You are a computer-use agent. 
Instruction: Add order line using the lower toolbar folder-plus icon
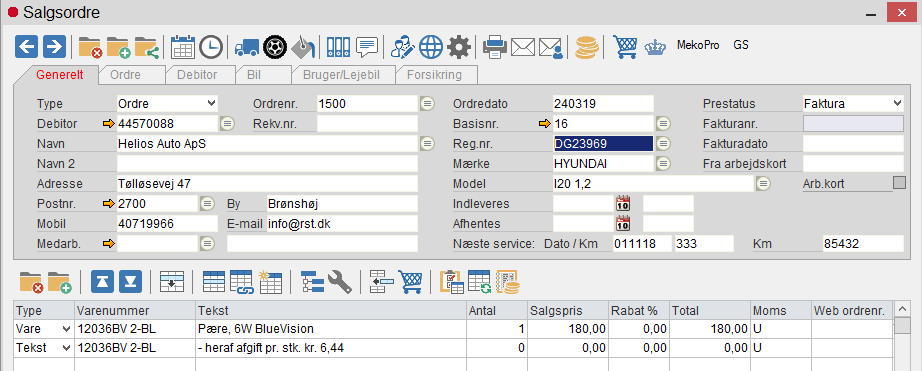tap(59, 282)
